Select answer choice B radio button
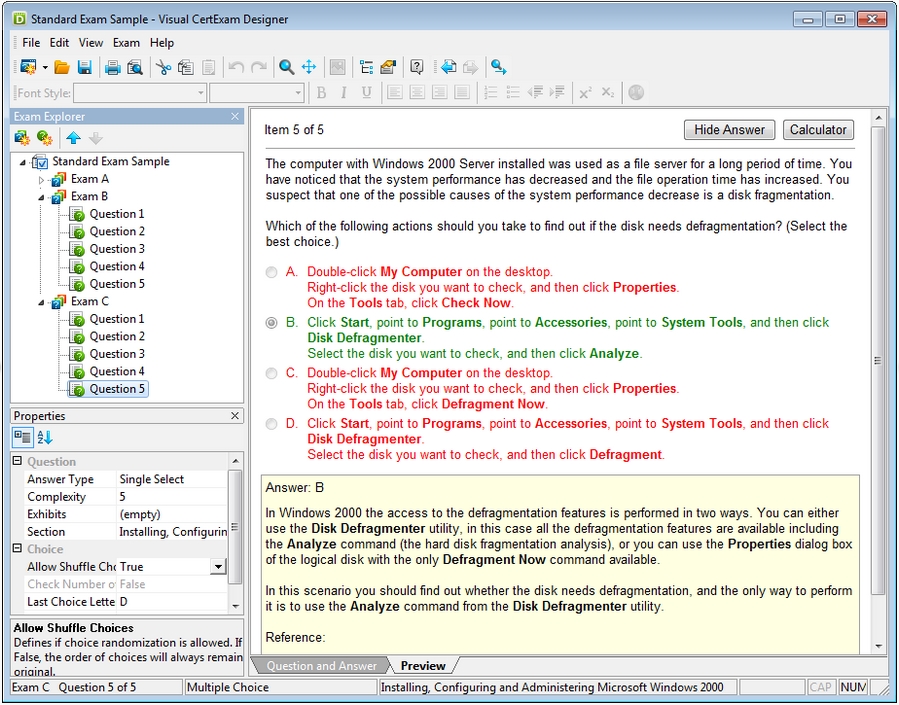Image resolution: width=899 pixels, height=705 pixels. click(271, 323)
